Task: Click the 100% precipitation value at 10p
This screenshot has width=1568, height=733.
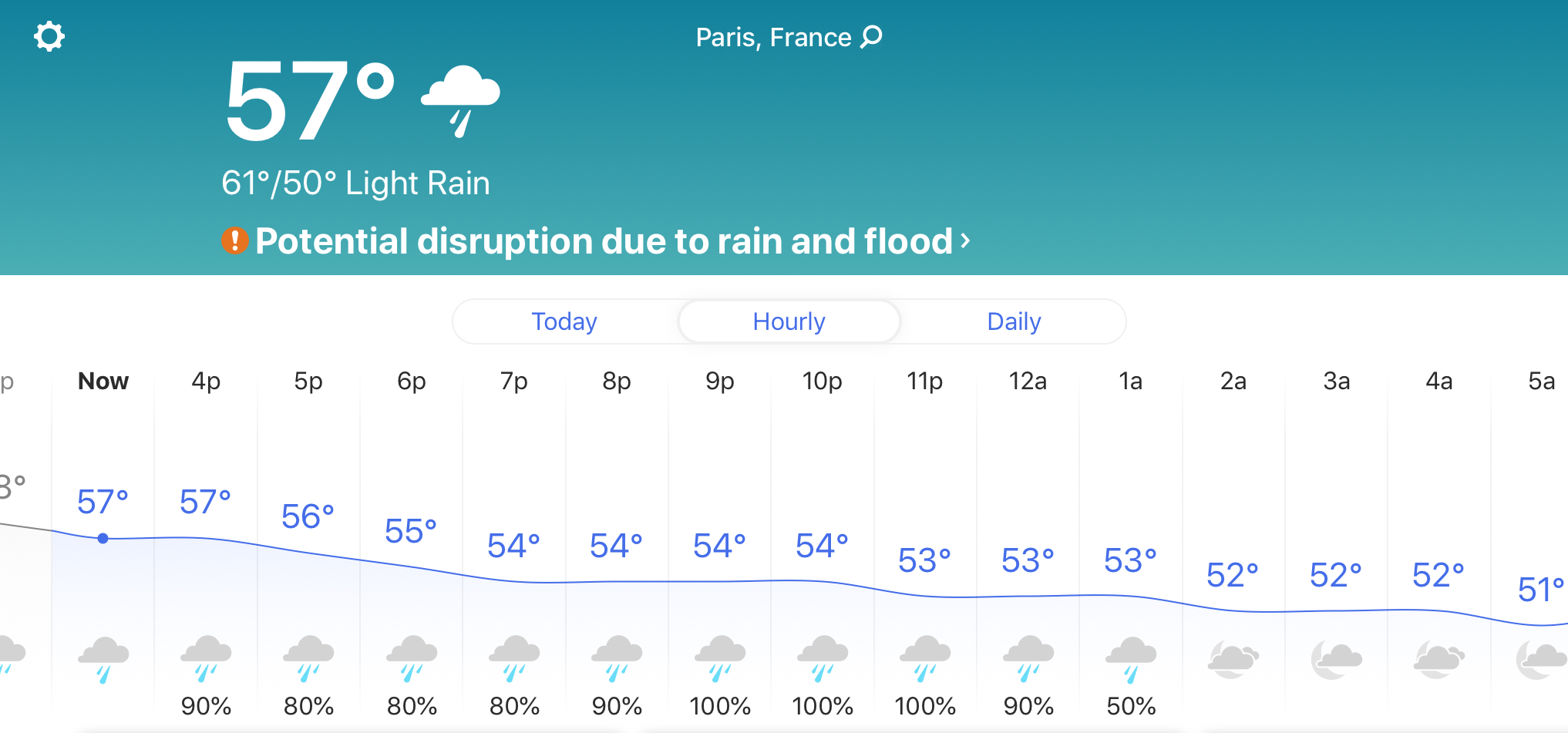Action: pos(823,706)
